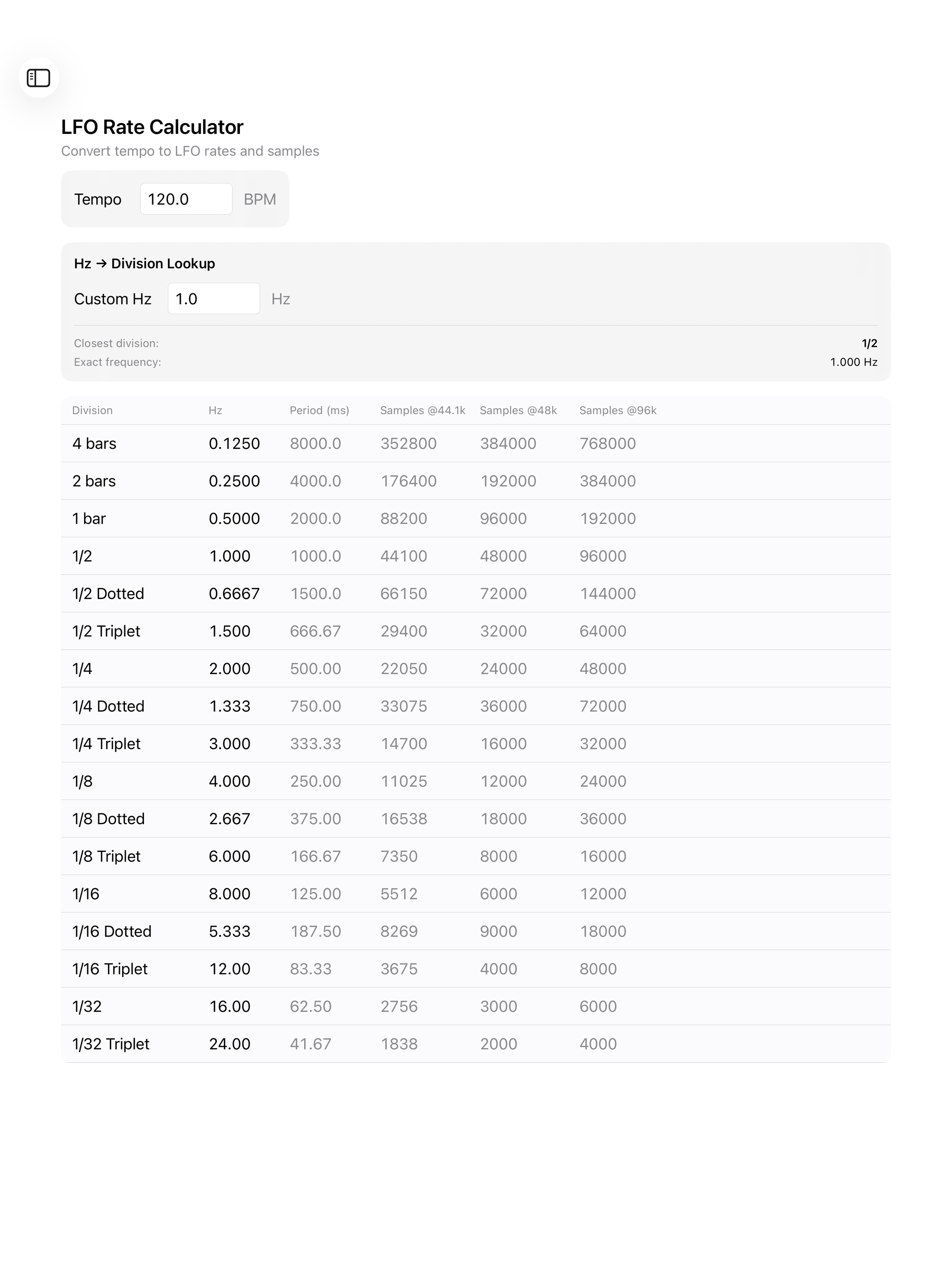Click the 352800 samples value
The width and height of the screenshot is (952, 1270).
(x=408, y=443)
